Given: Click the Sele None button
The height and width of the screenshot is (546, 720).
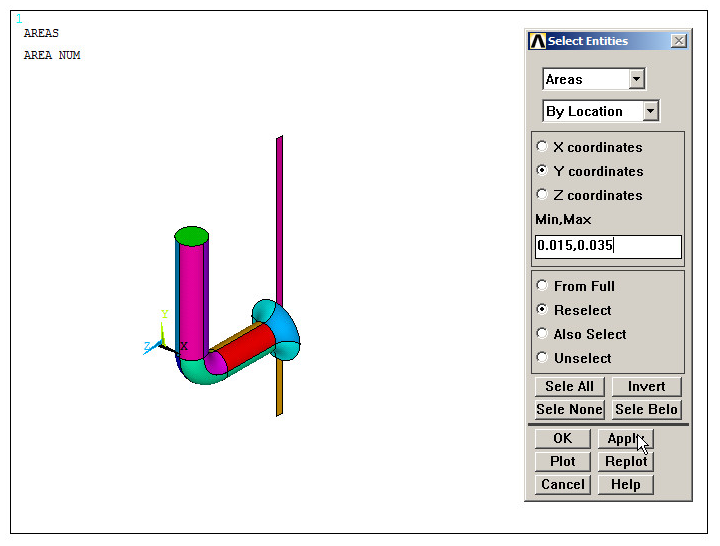Looking at the screenshot, I should [x=569, y=409].
